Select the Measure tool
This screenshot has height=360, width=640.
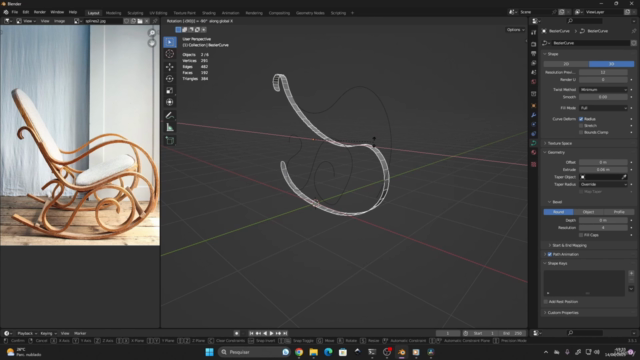170,127
